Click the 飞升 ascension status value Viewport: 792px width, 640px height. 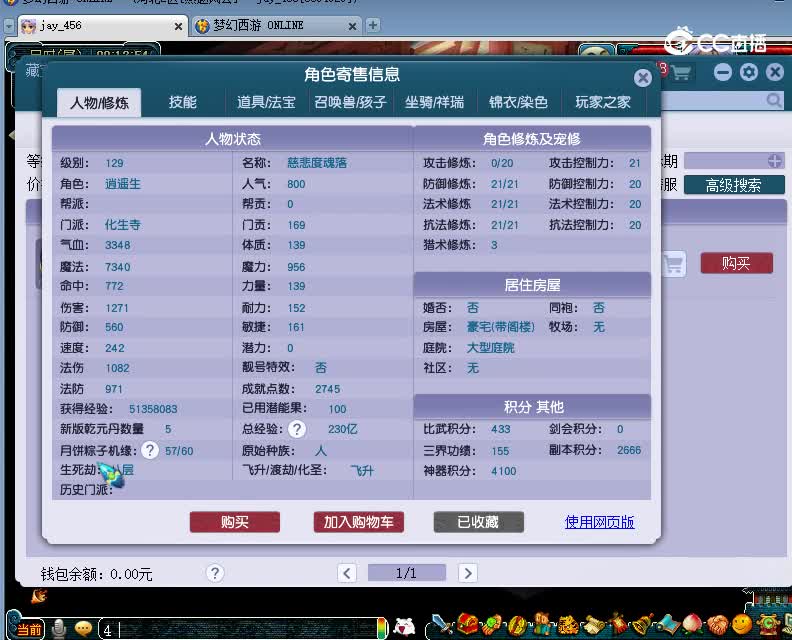pos(362,471)
